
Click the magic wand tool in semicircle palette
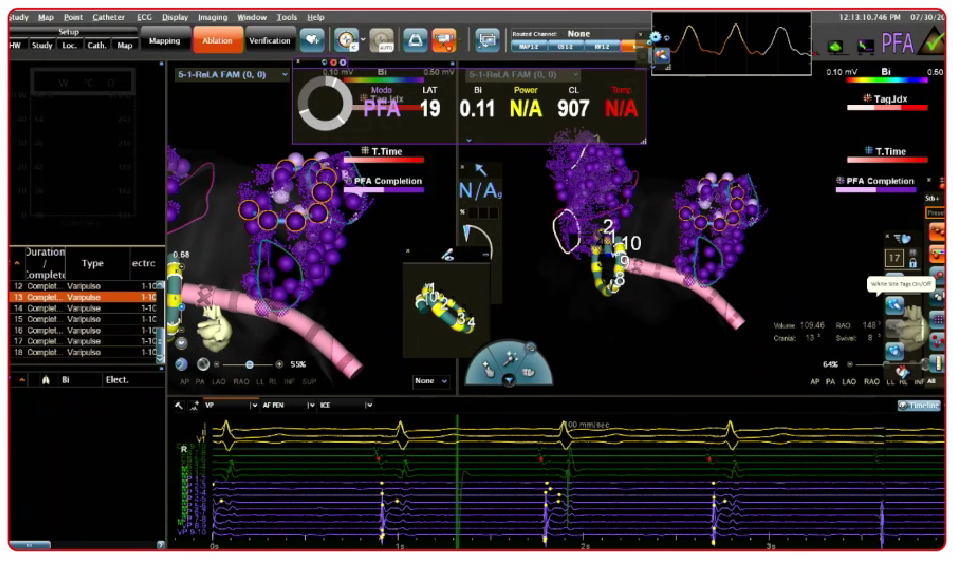coord(510,358)
